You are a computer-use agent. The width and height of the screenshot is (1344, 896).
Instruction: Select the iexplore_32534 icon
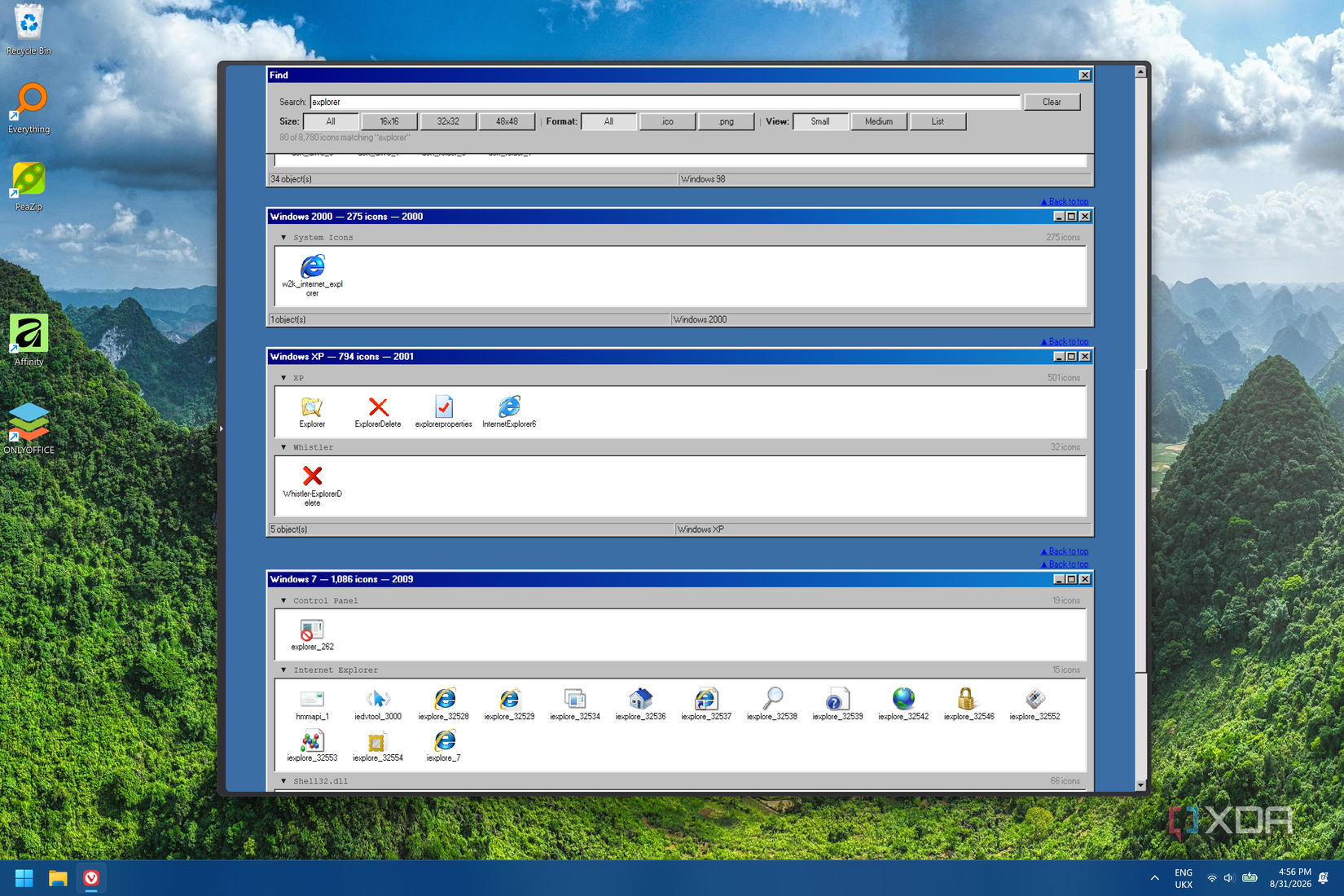[575, 705]
